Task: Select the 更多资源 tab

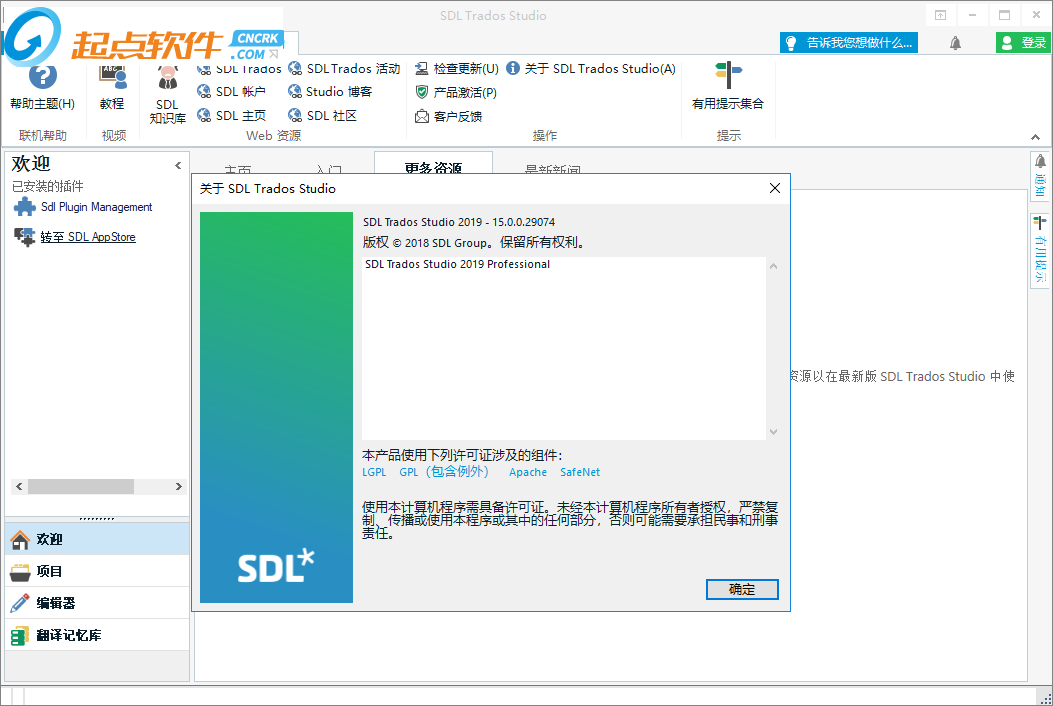Action: tap(433, 163)
